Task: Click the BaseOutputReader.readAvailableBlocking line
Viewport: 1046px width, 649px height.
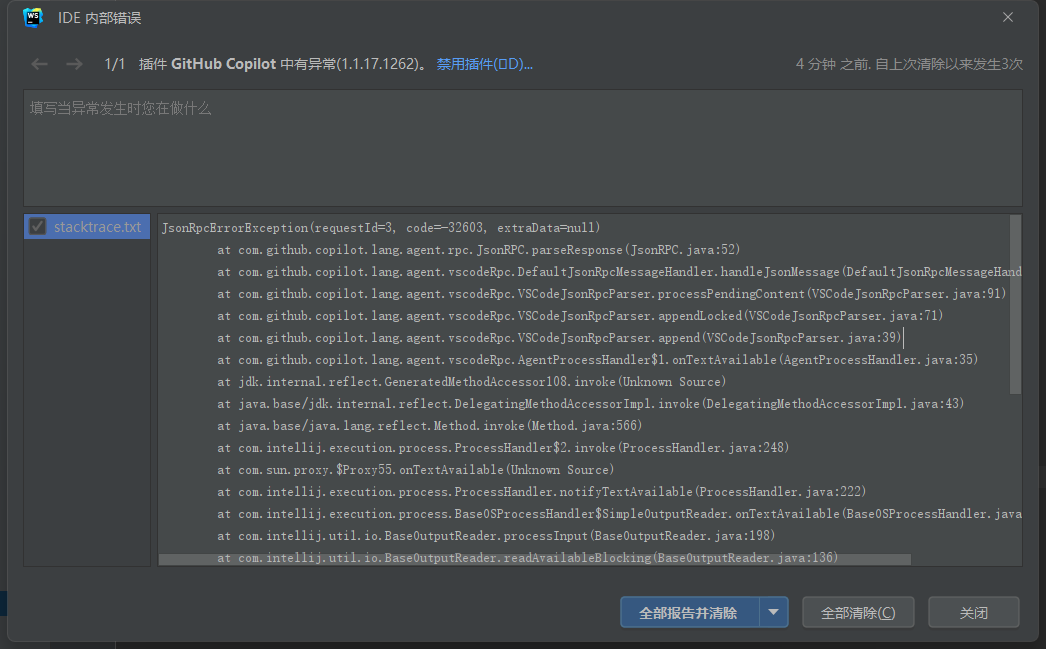Action: 527,557
